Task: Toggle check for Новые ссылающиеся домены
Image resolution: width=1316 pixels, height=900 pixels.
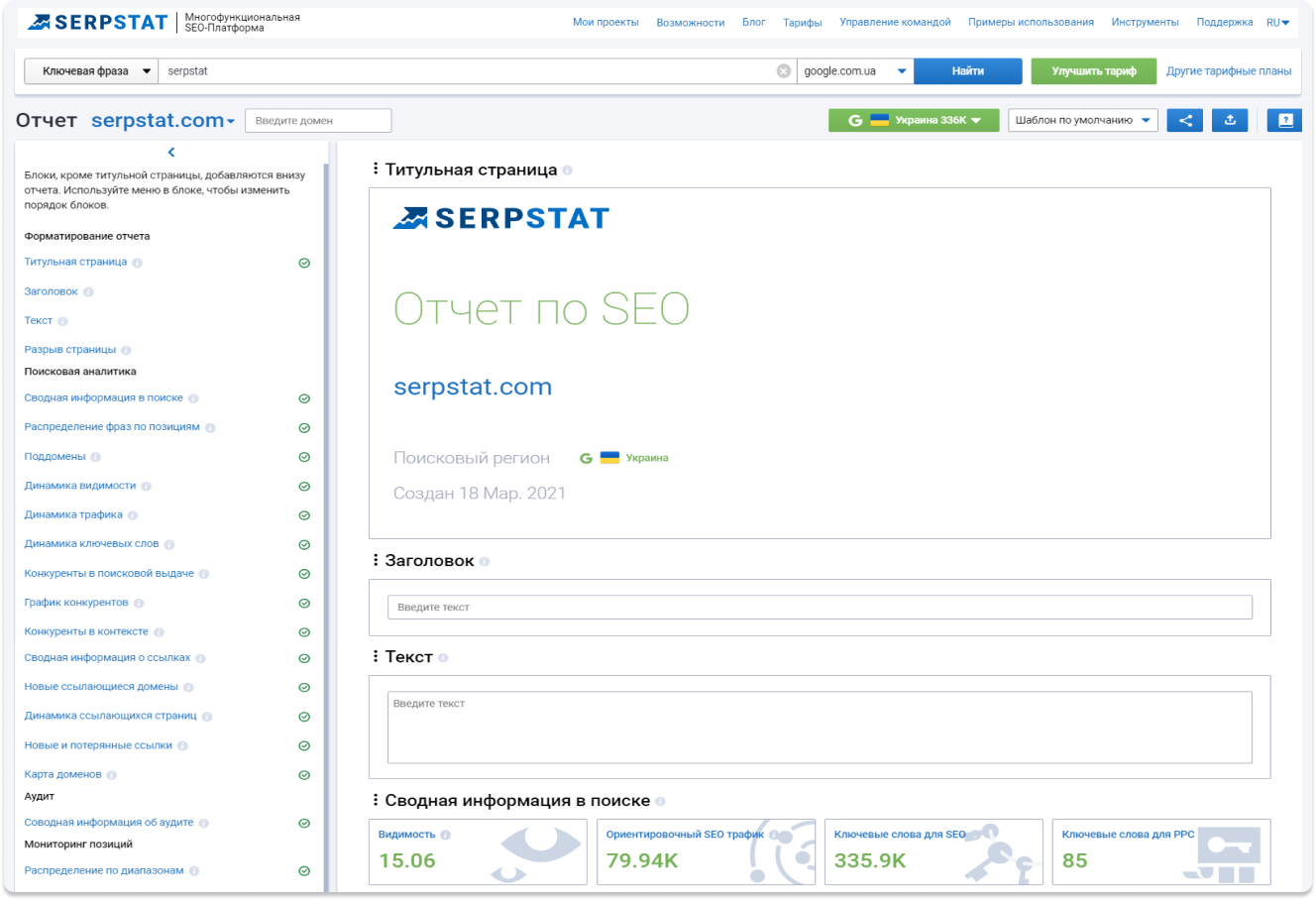Action: pyautogui.click(x=304, y=687)
